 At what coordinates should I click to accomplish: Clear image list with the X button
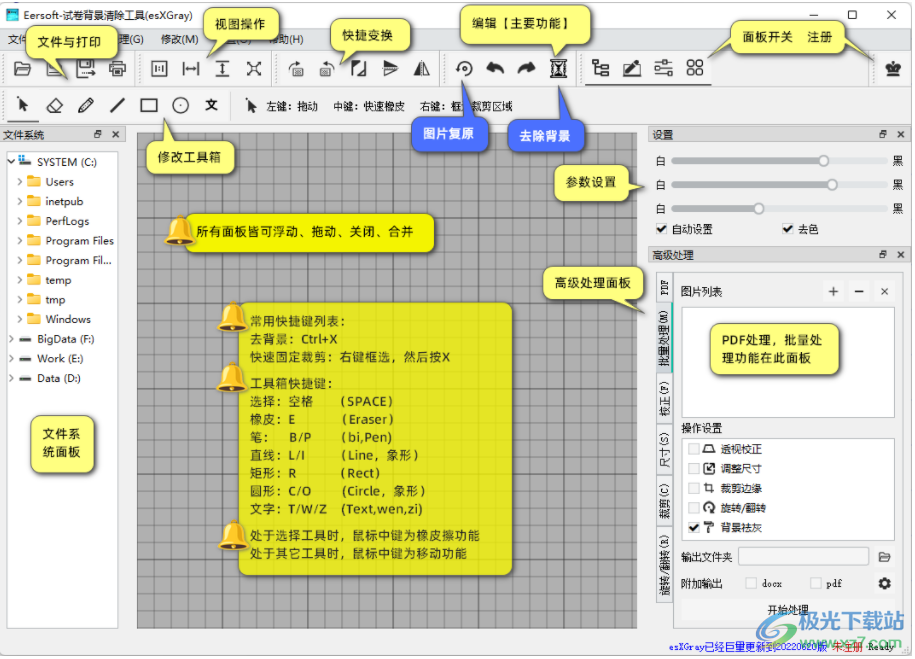tap(885, 291)
